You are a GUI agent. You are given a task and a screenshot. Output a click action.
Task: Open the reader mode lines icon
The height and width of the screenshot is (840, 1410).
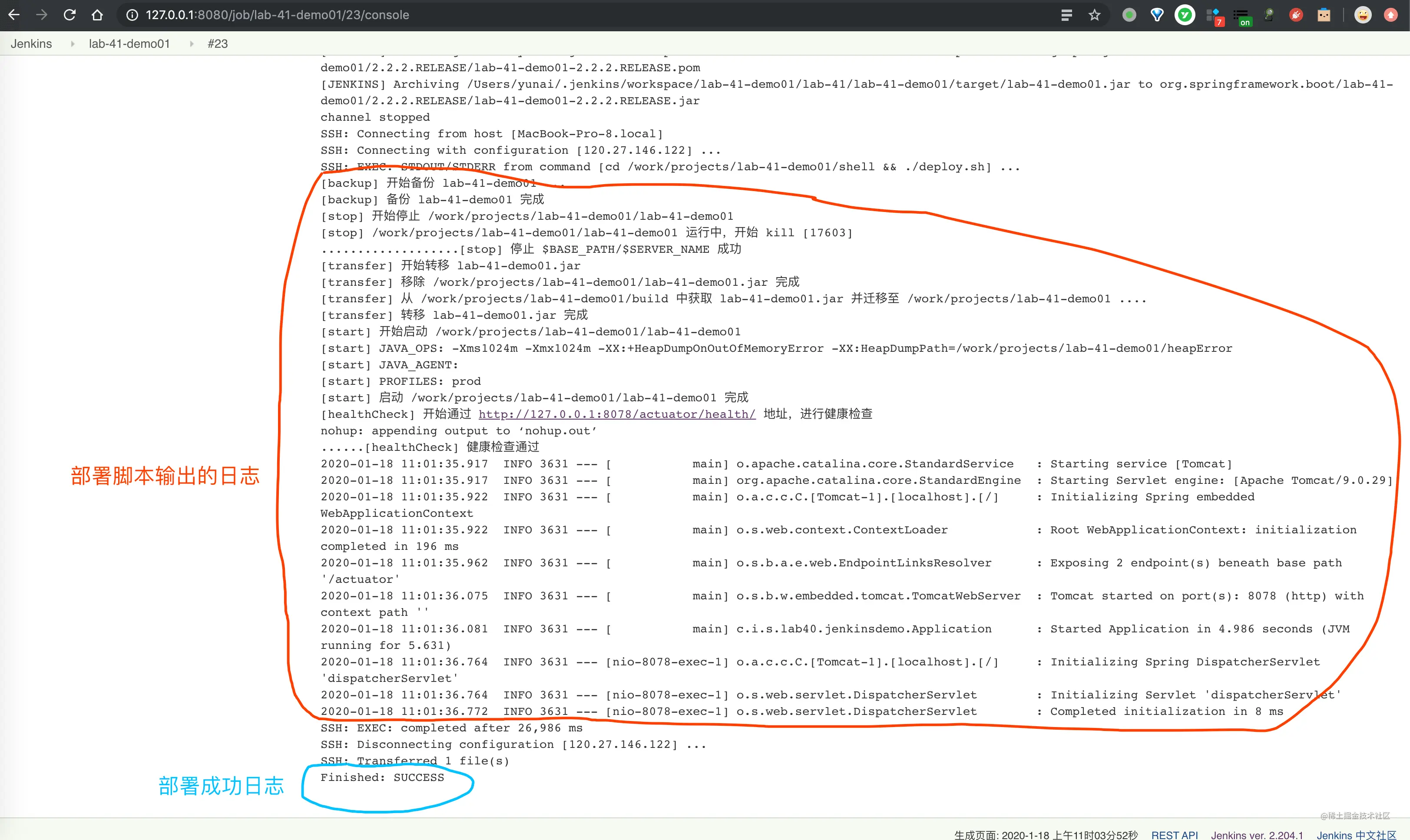tap(1066, 15)
